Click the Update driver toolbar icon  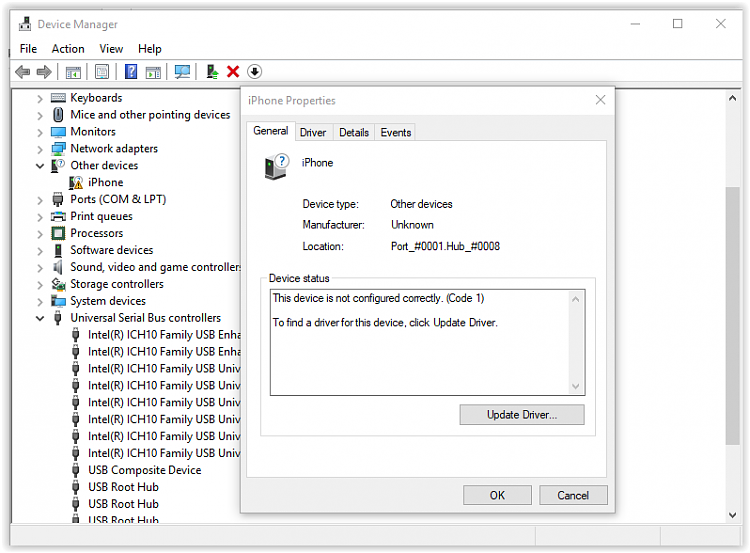pos(212,72)
